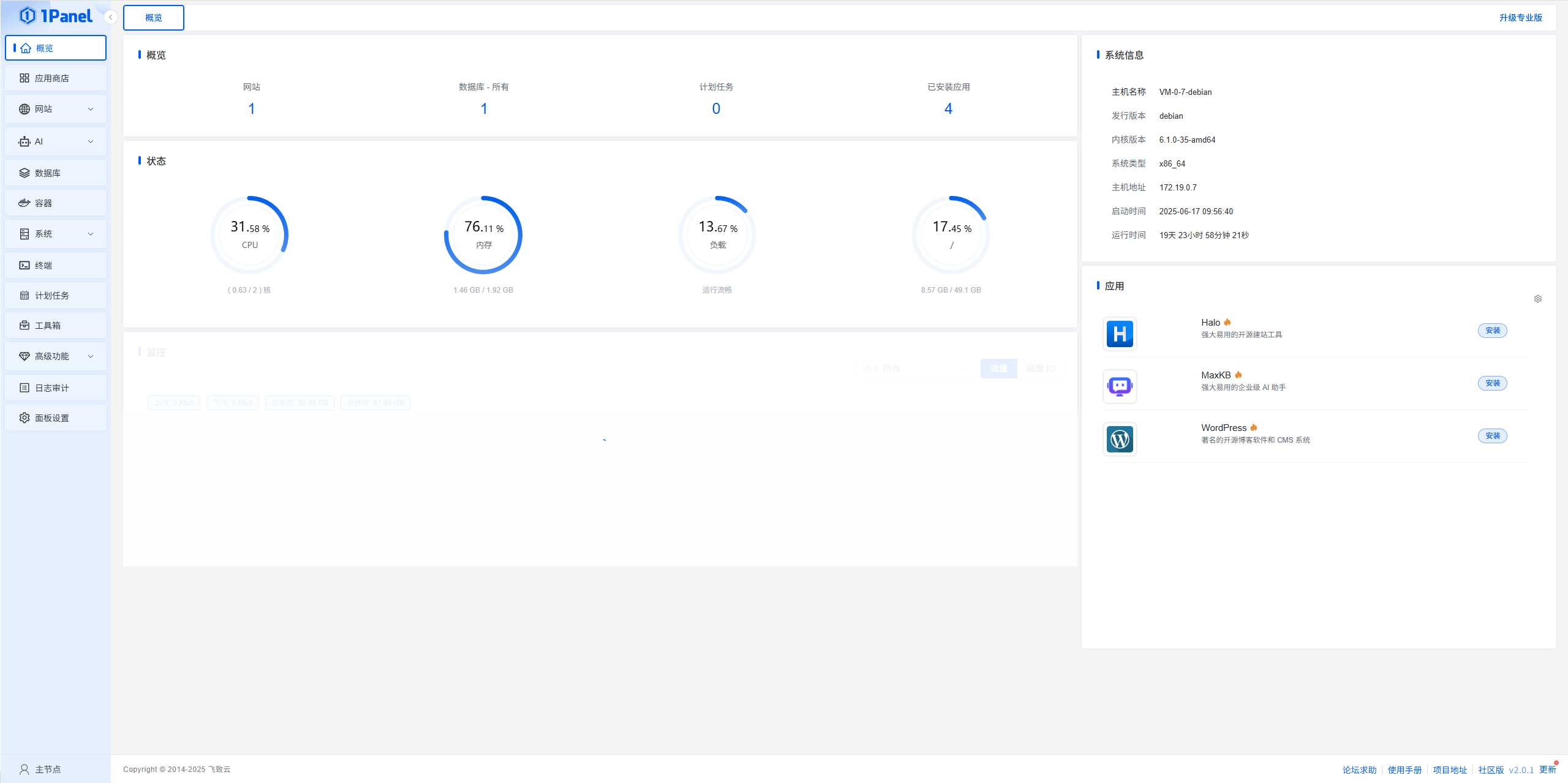Open the App Store (应用商店) sidebar icon
The height and width of the screenshot is (783, 1568).
point(24,78)
